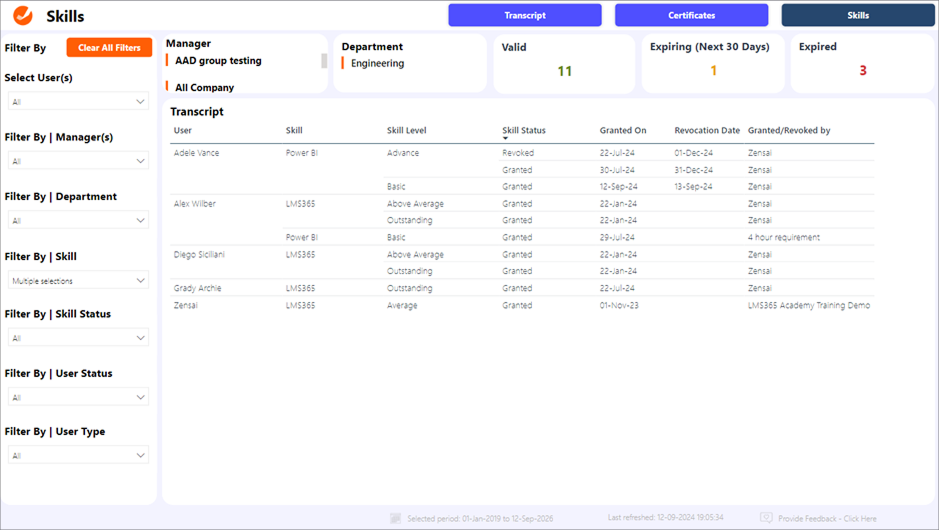Expand the Skill filter showing Multiple selections
Image resolution: width=939 pixels, height=530 pixels.
[x=78, y=281]
